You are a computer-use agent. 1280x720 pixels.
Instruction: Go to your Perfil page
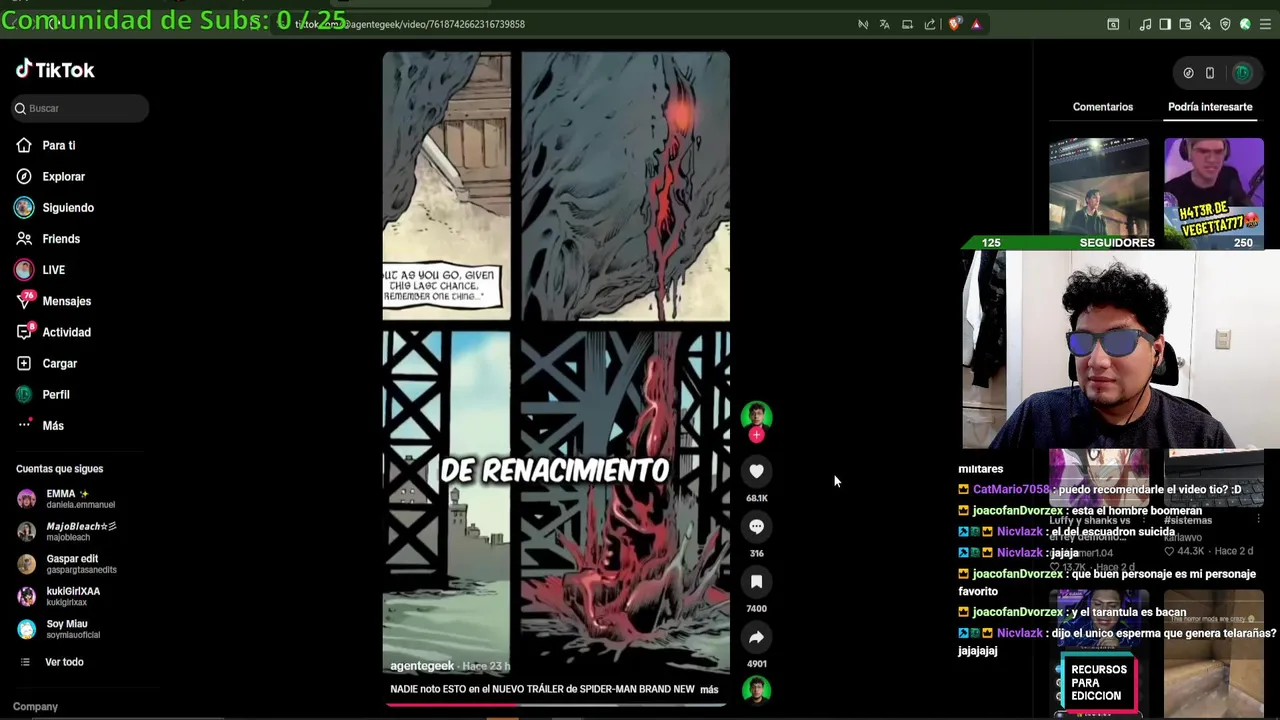(56, 394)
